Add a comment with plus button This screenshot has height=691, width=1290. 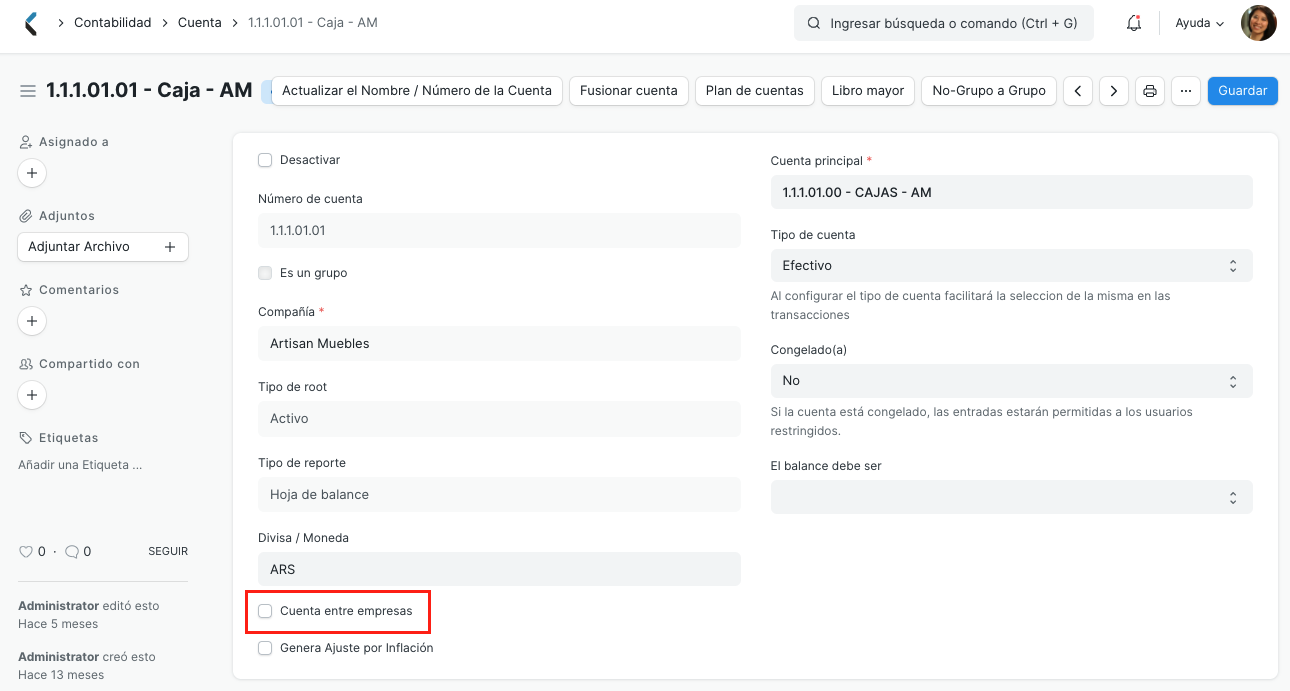point(32,321)
